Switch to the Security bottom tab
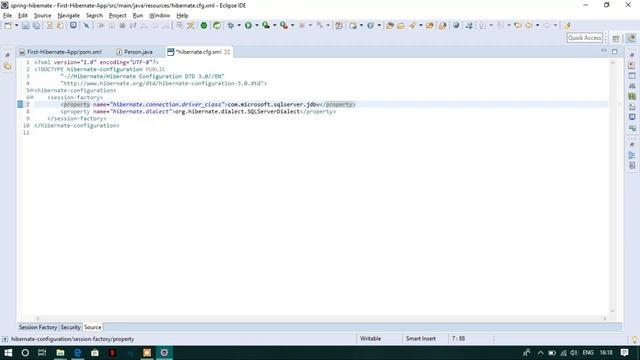 click(71, 327)
